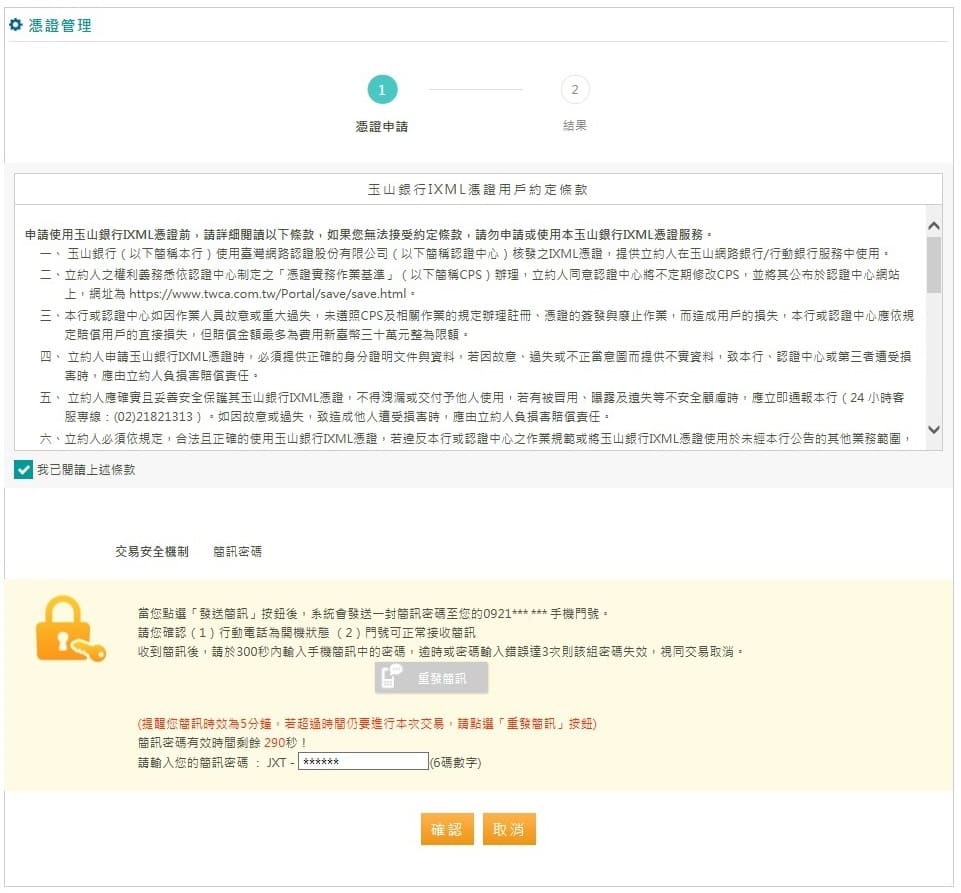Image resolution: width=961 pixels, height=893 pixels.
Task: Click the 290秒 remaining time text
Action: point(281,742)
